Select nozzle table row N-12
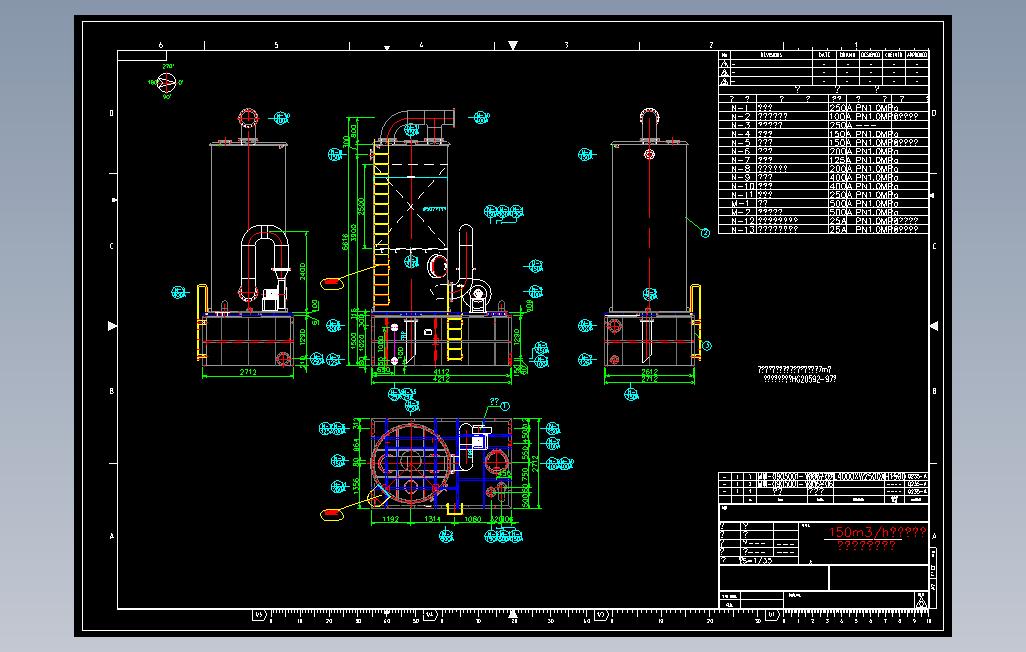 [823, 221]
